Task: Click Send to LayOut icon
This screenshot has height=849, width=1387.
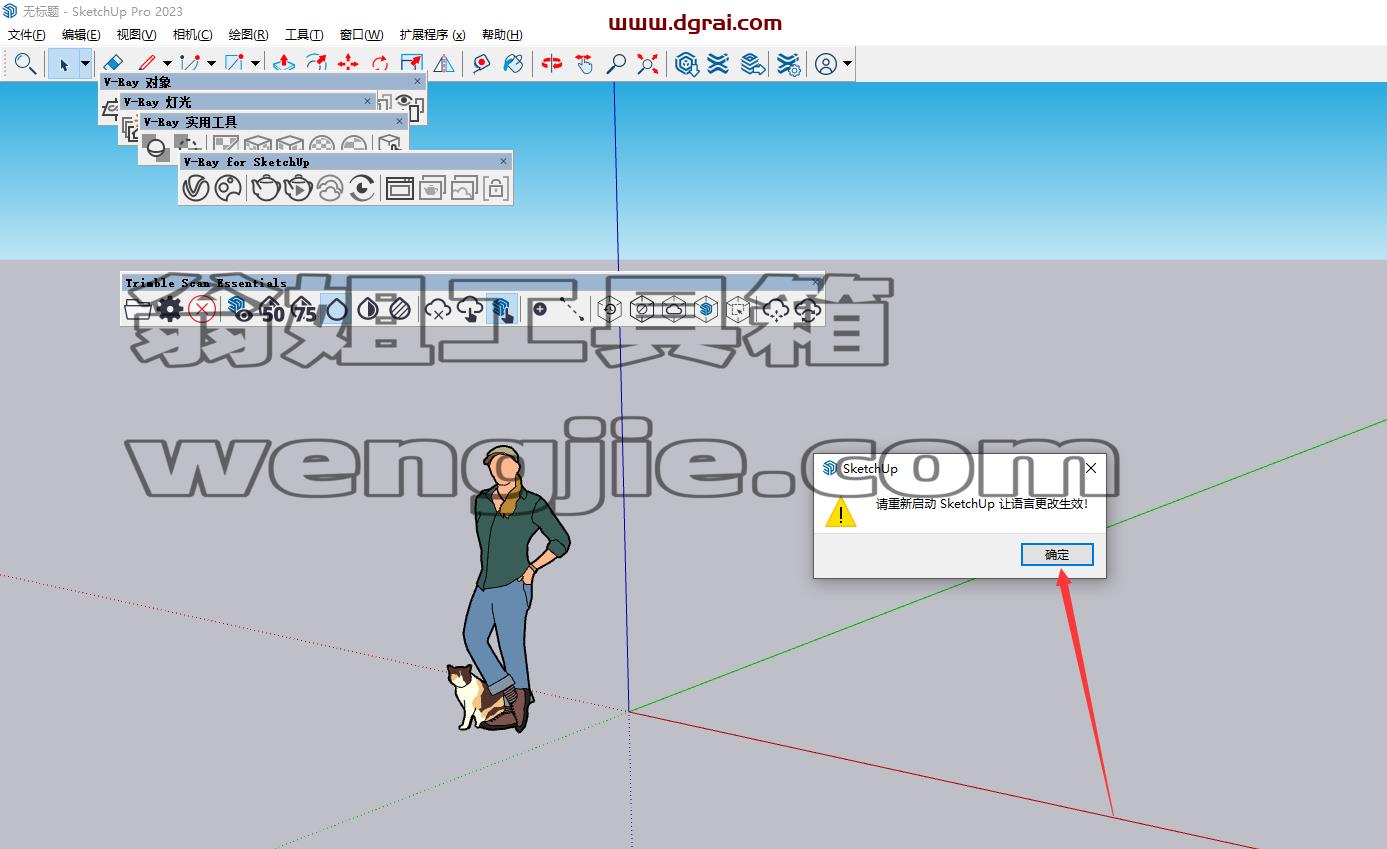Action: pos(753,64)
